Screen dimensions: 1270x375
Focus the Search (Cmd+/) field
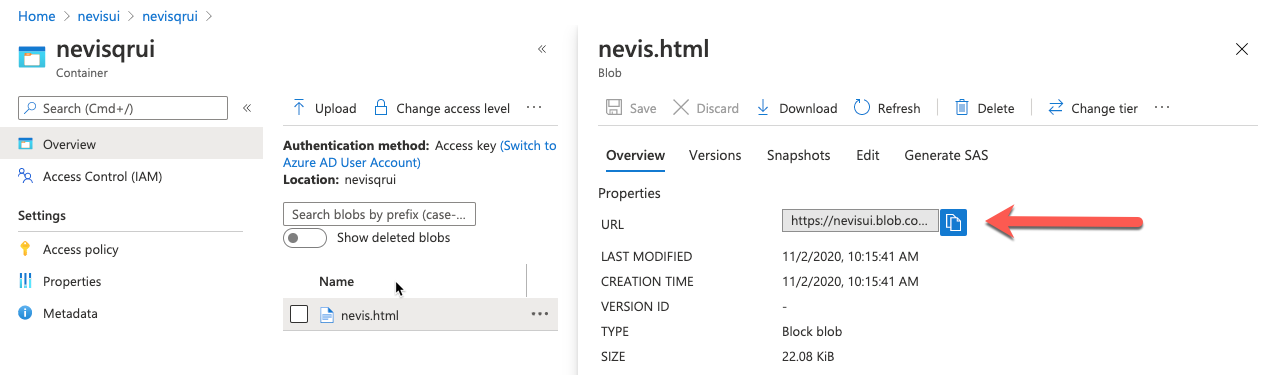[123, 108]
